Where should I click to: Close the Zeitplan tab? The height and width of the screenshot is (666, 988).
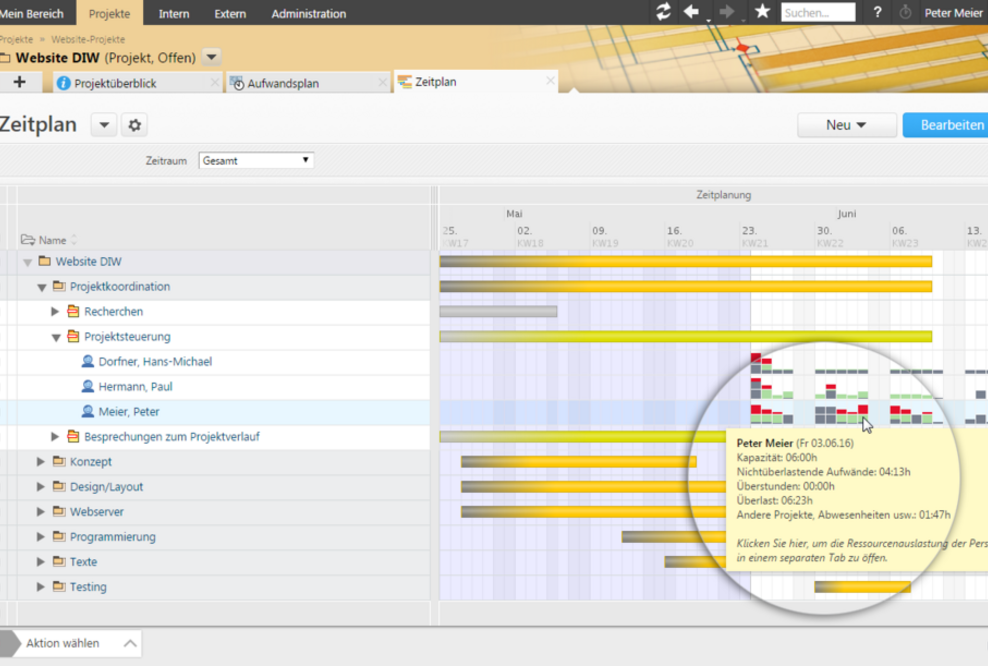point(550,82)
